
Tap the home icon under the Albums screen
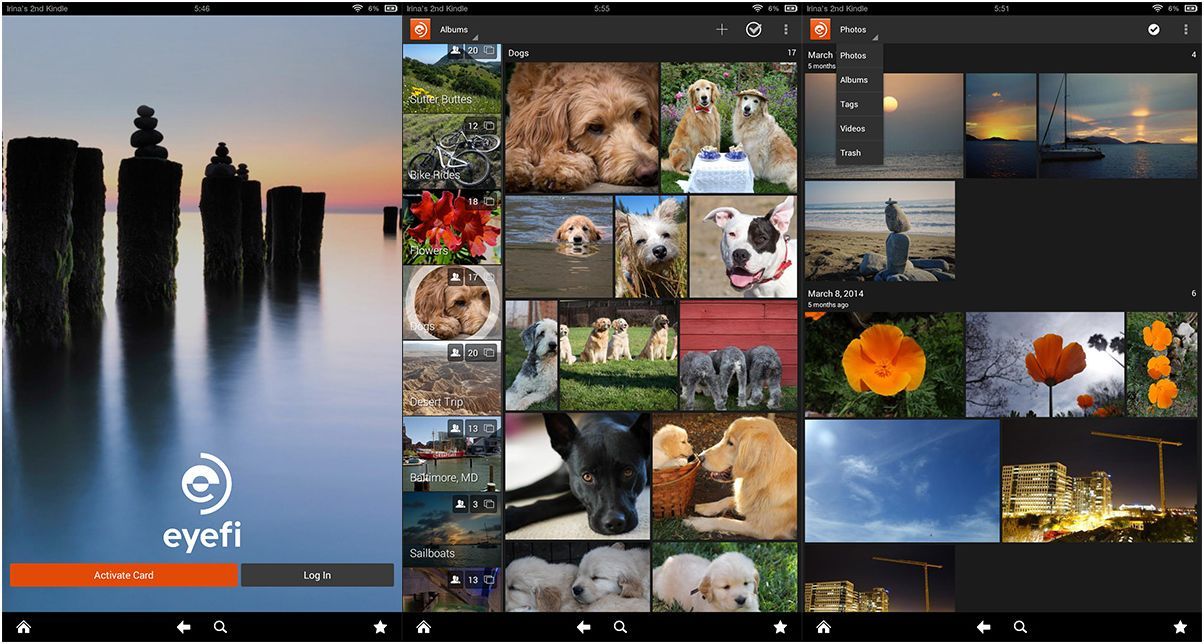[423, 627]
